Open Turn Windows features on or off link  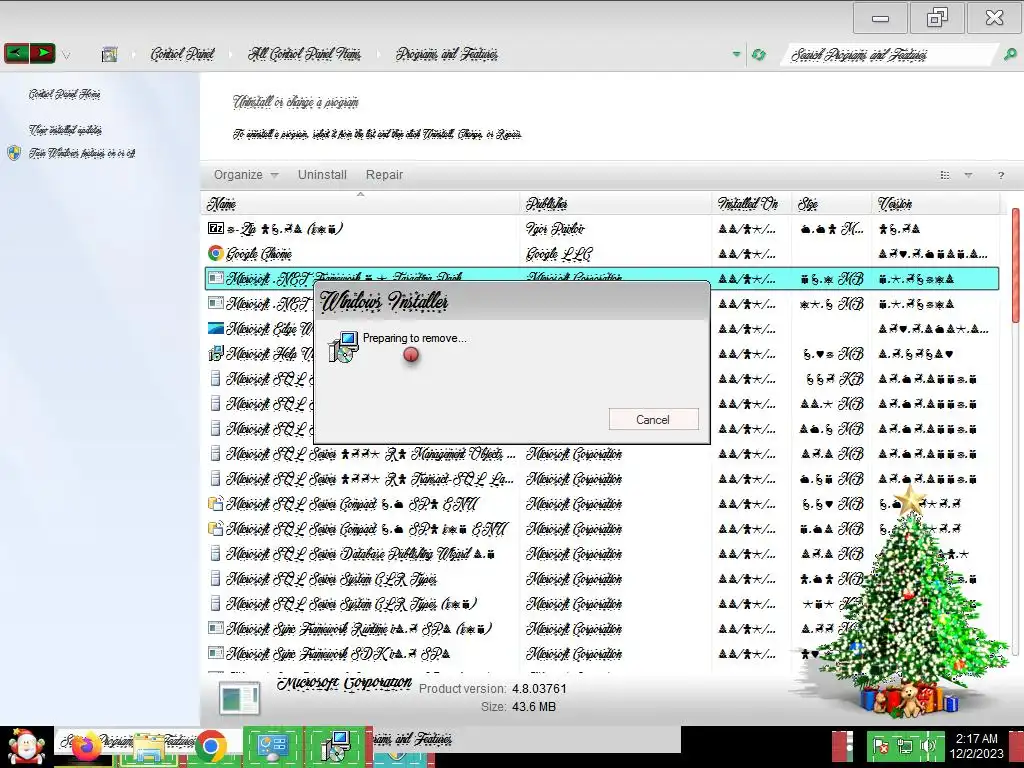pyautogui.click(x=82, y=153)
